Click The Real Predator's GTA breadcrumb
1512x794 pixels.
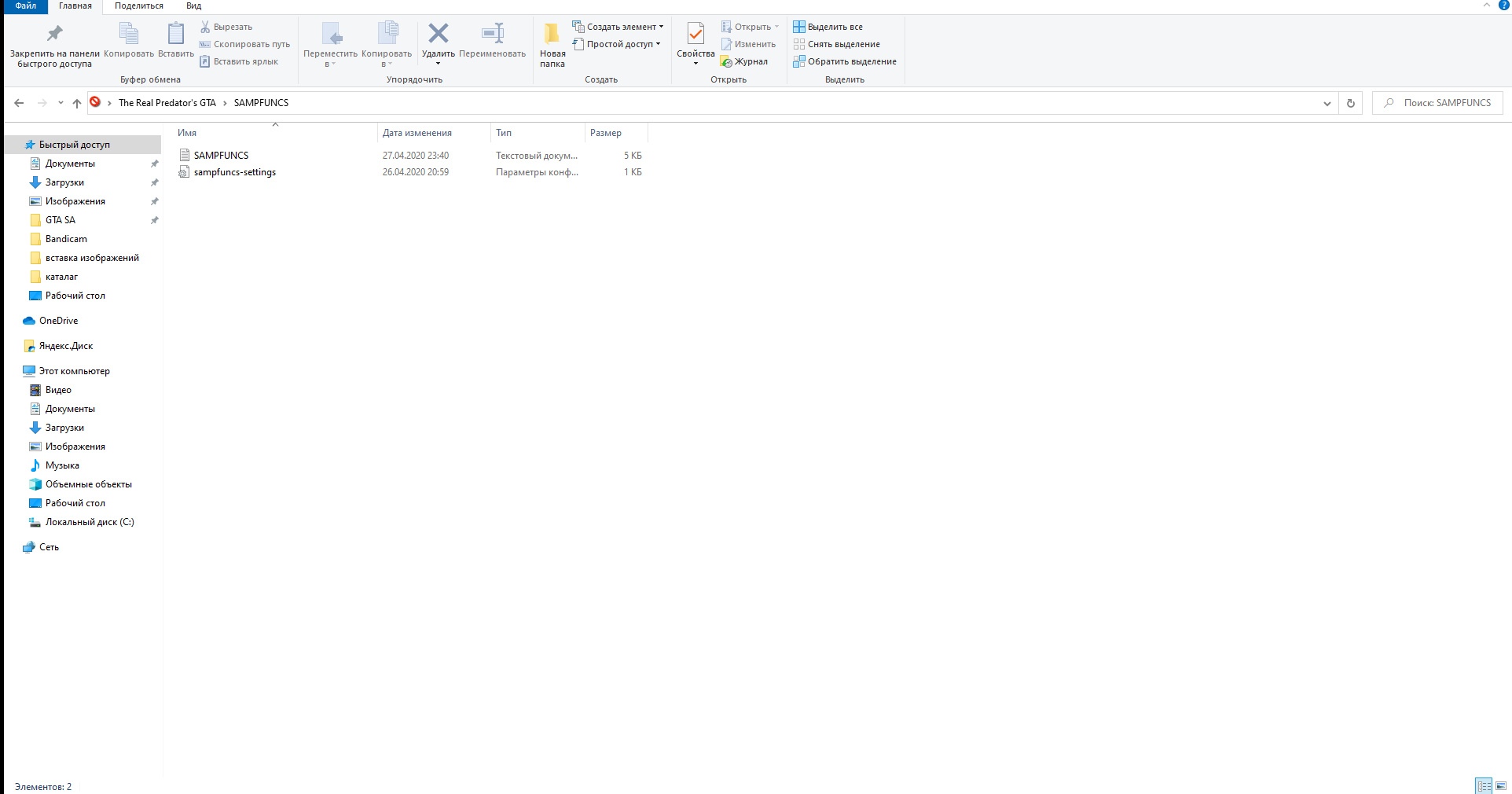pos(167,103)
